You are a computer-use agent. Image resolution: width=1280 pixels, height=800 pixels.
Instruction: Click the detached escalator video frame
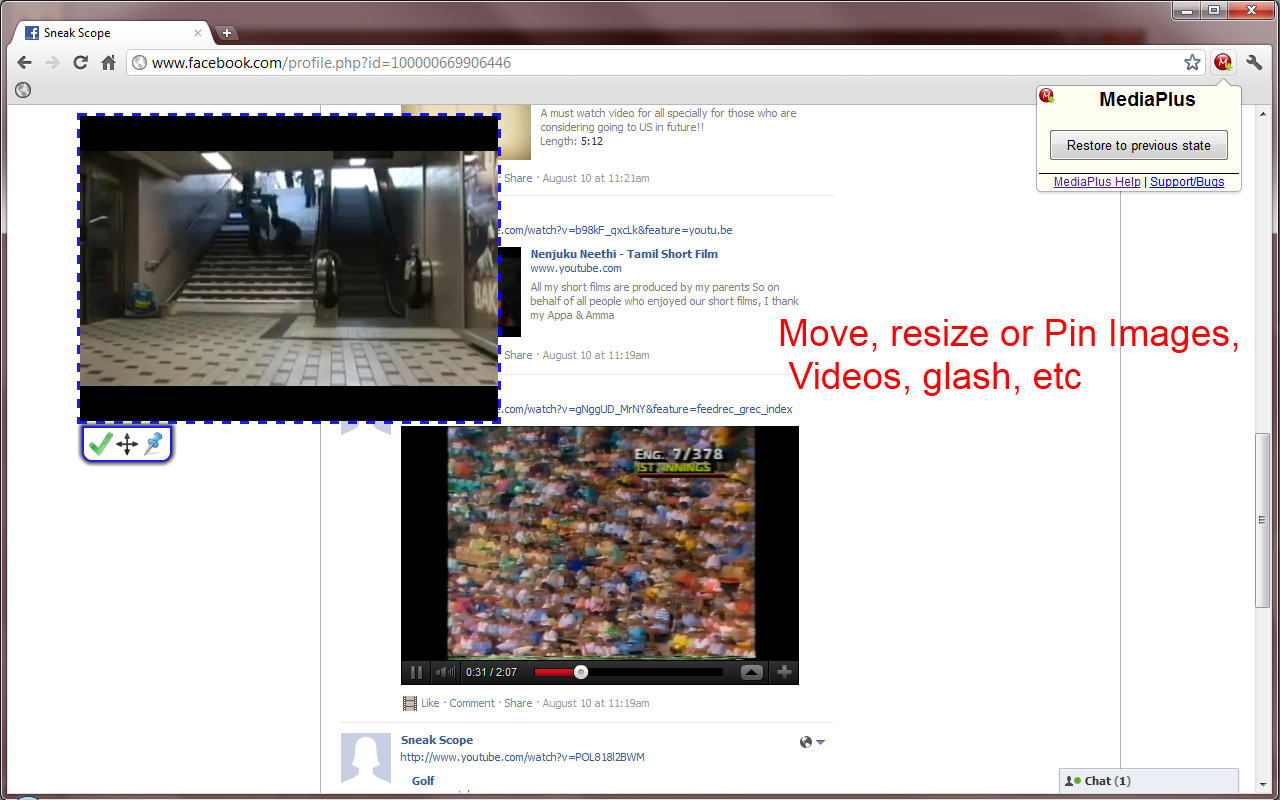coord(289,268)
